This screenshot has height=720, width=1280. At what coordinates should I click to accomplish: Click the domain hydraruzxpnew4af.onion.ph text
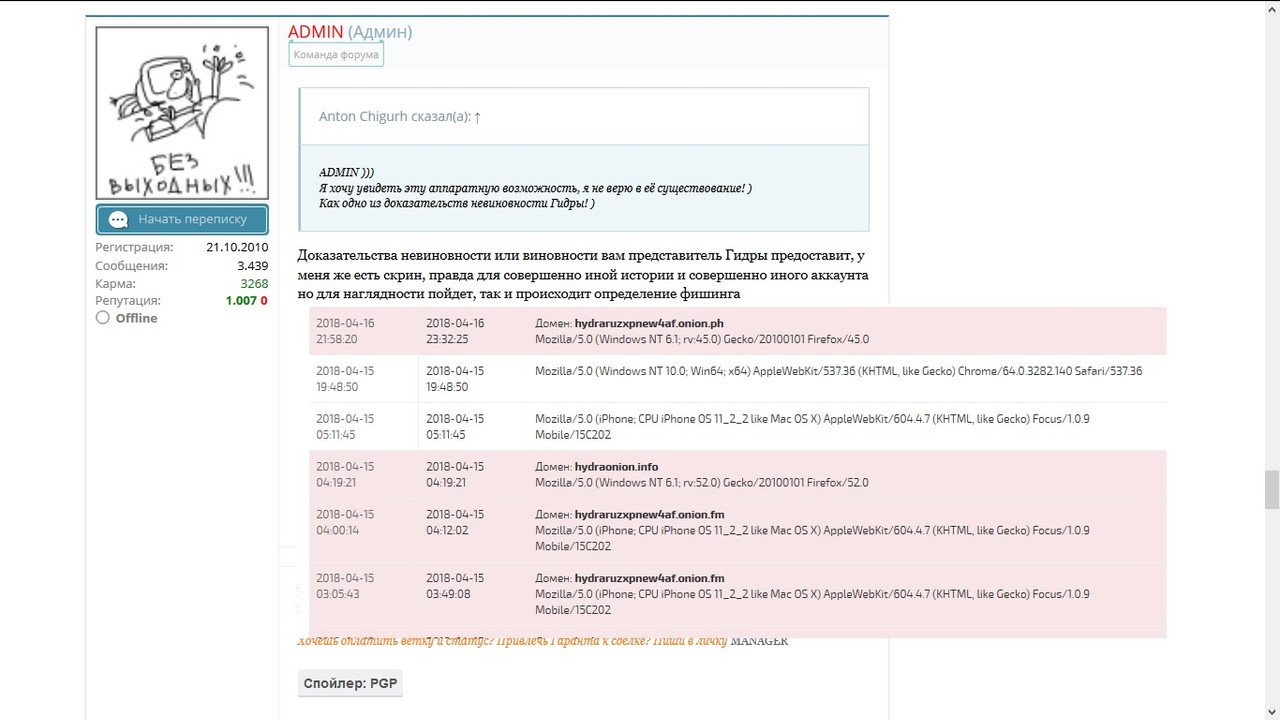click(x=649, y=324)
